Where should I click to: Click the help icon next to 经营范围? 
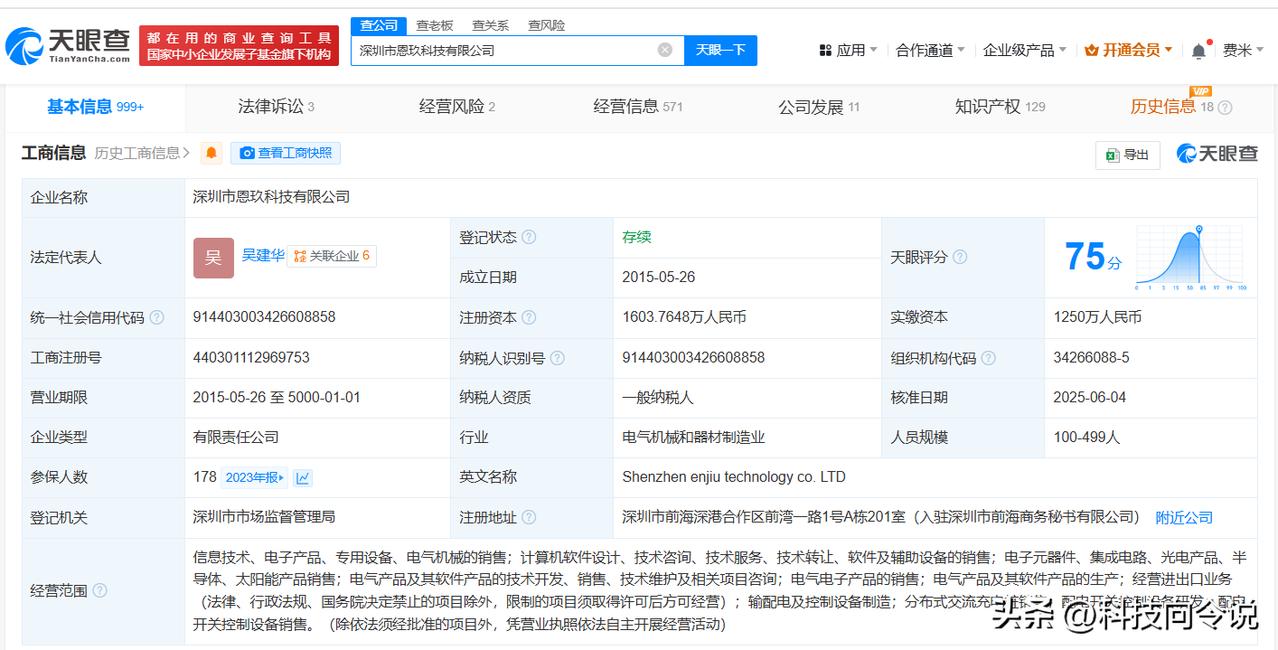coord(100,591)
